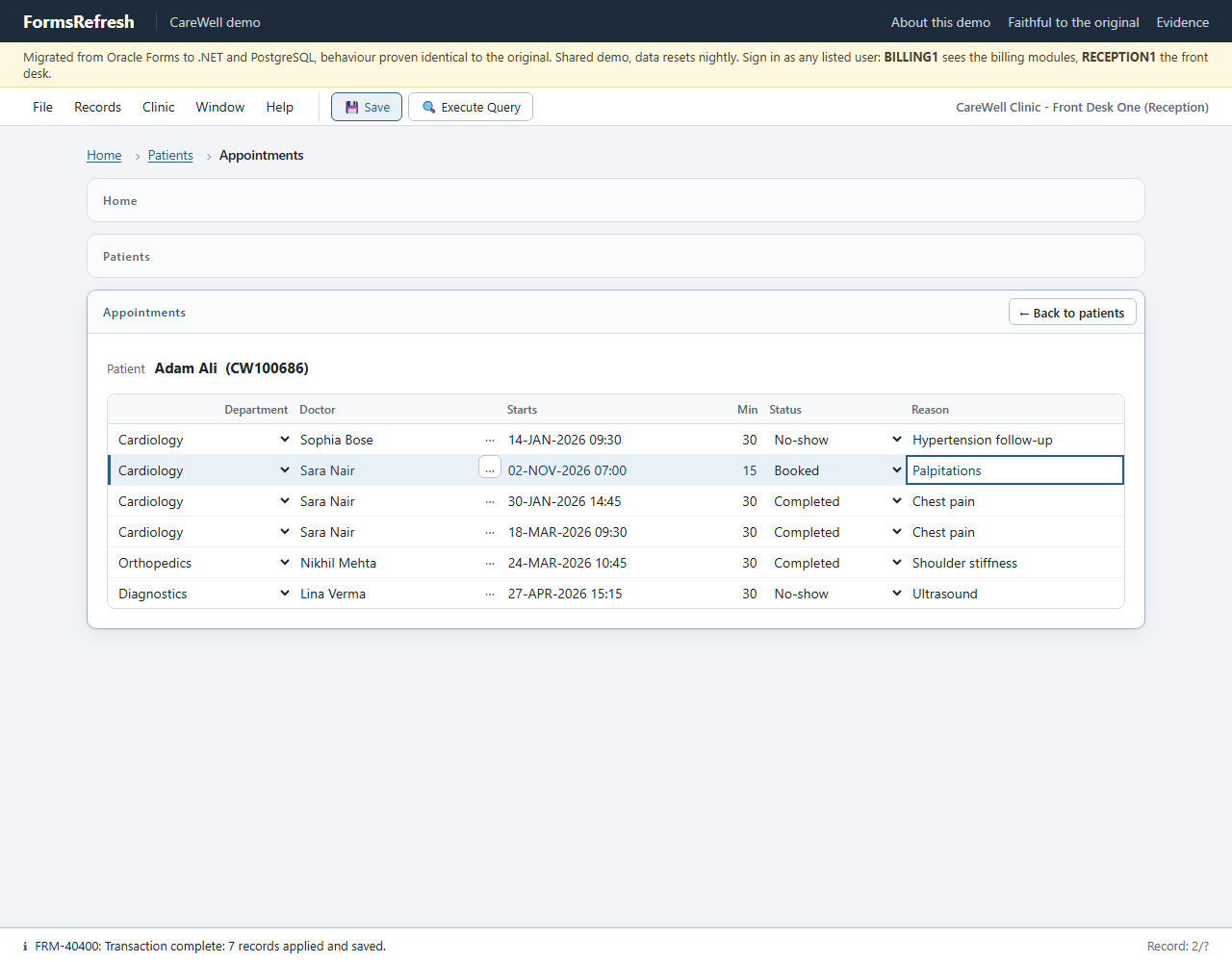Click the Starts column header

tap(522, 410)
